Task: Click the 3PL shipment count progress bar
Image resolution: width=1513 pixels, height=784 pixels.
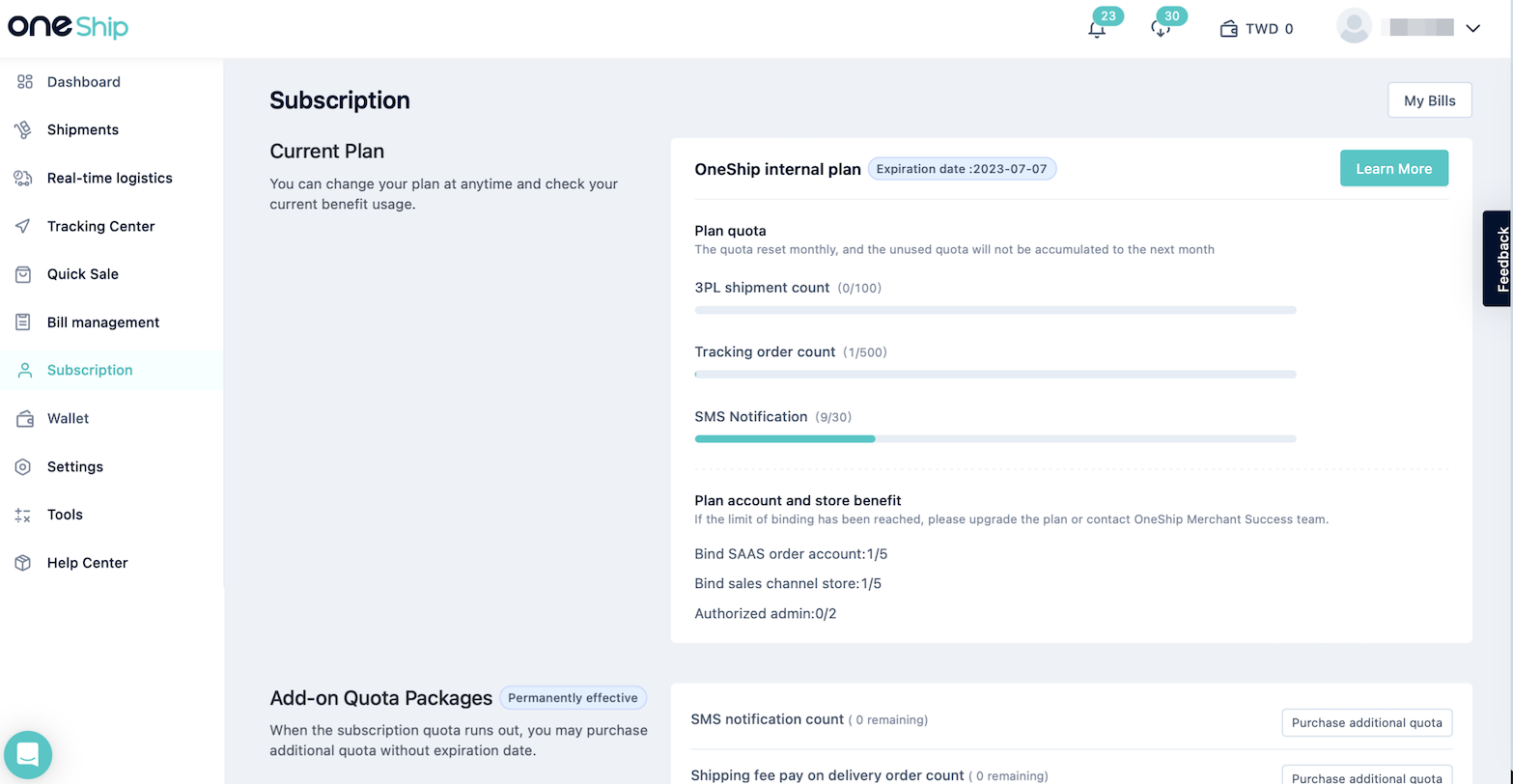Action: pos(995,310)
